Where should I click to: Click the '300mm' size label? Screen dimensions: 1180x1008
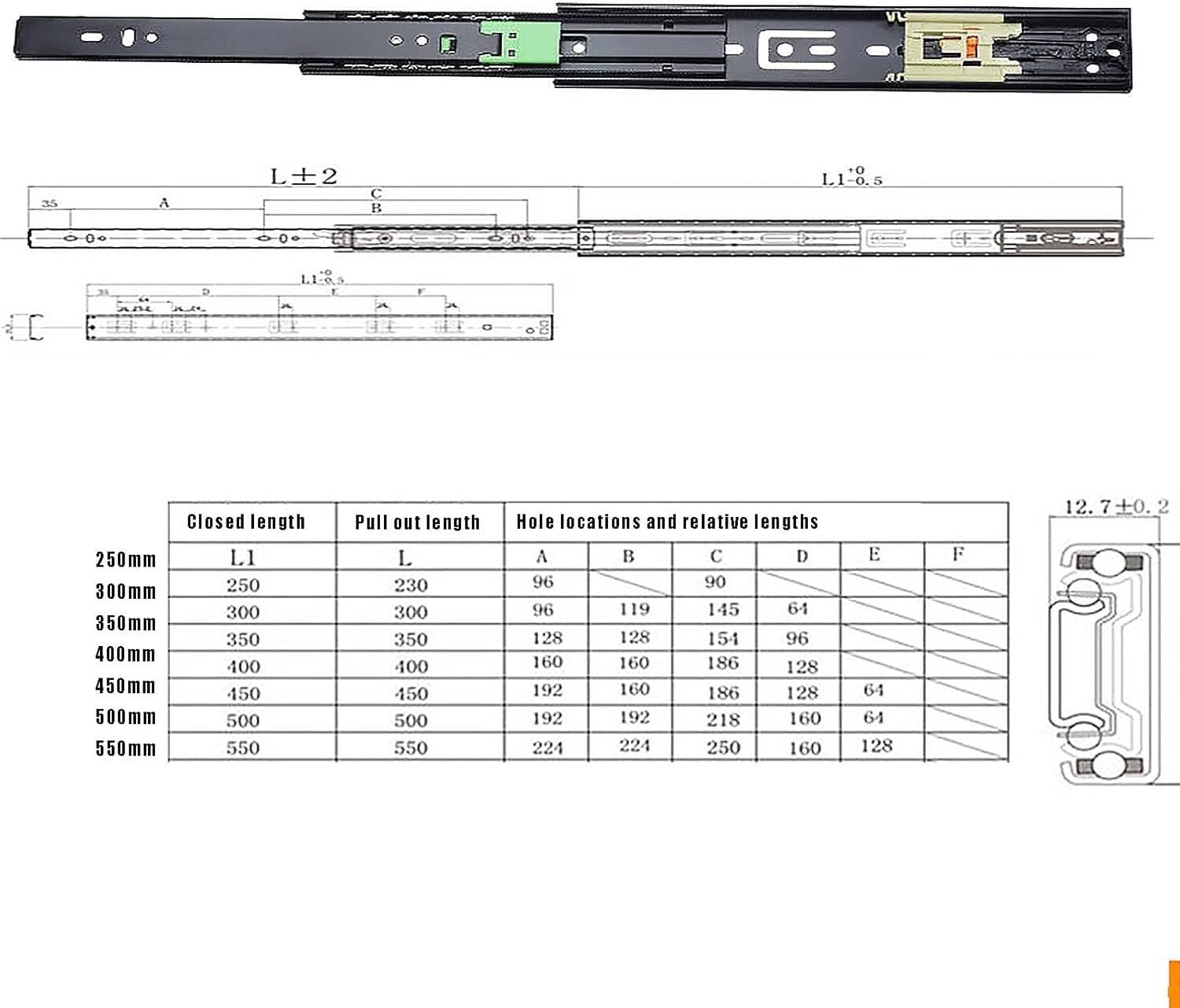point(126,592)
